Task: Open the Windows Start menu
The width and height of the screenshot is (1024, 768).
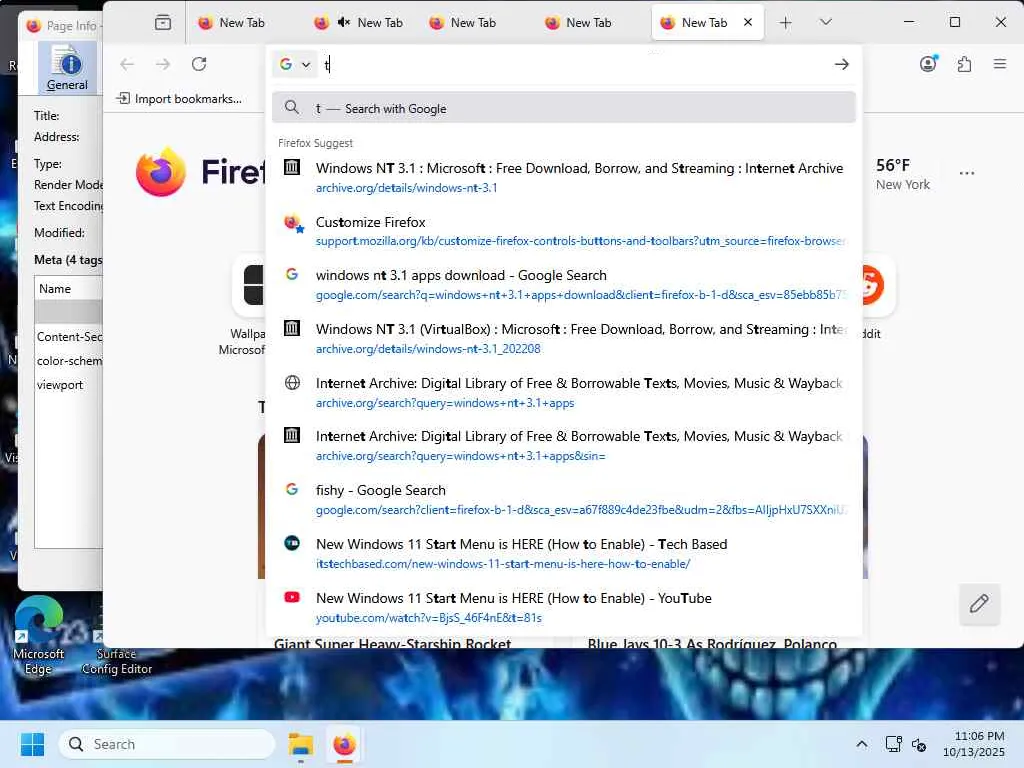Action: tap(32, 744)
